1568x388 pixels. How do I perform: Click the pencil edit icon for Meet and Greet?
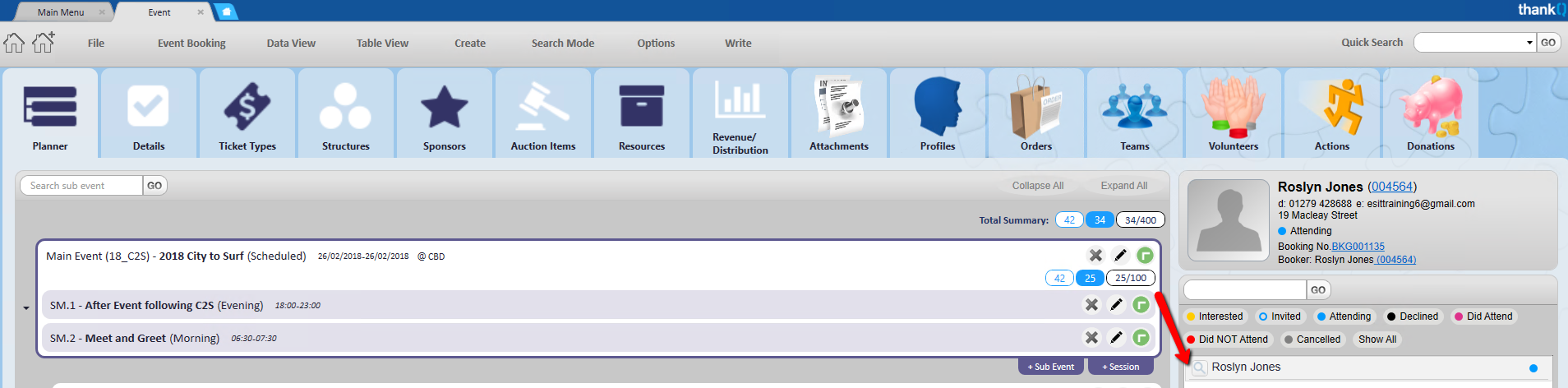click(x=1116, y=338)
